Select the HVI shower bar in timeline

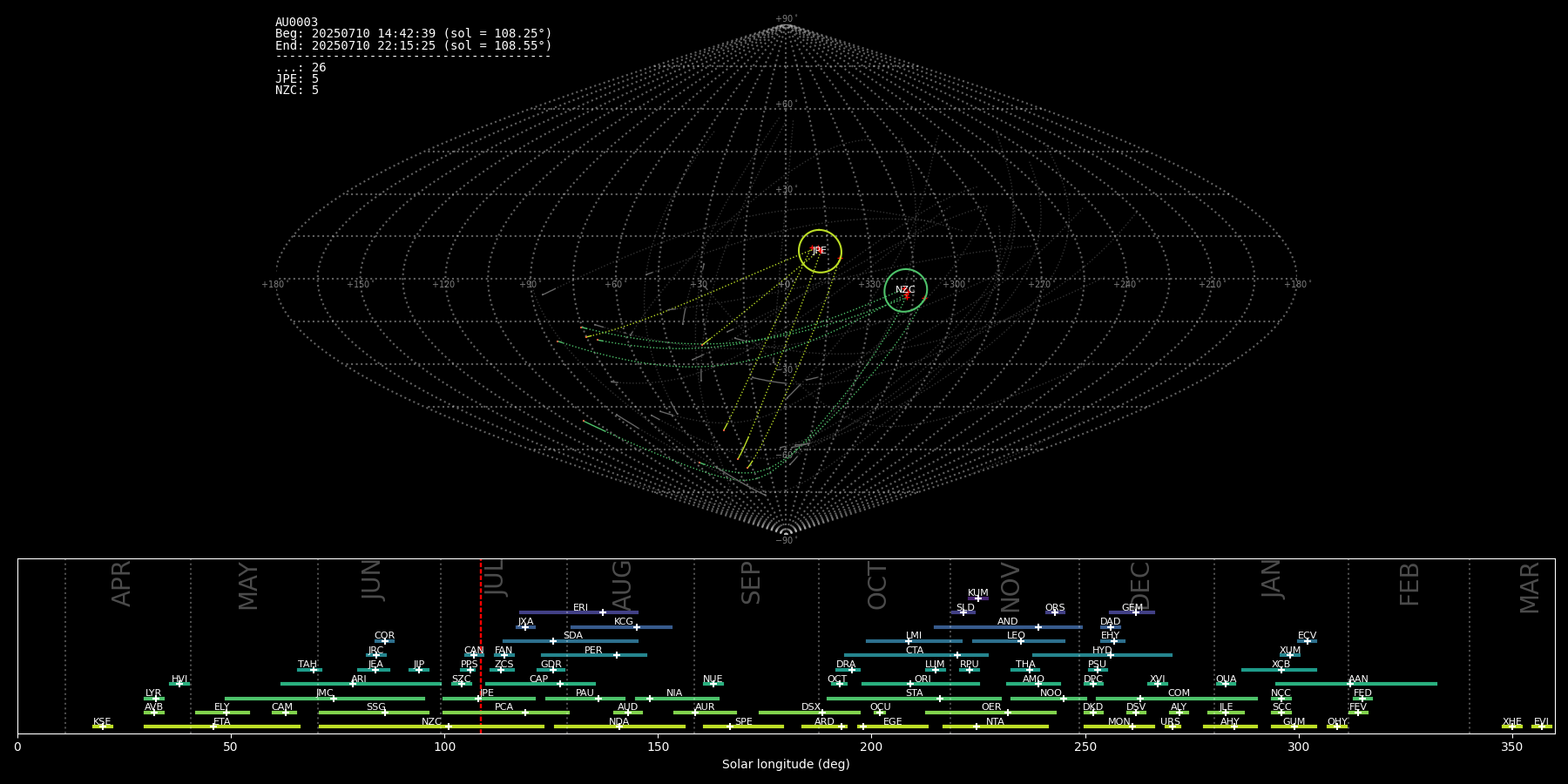point(179,684)
